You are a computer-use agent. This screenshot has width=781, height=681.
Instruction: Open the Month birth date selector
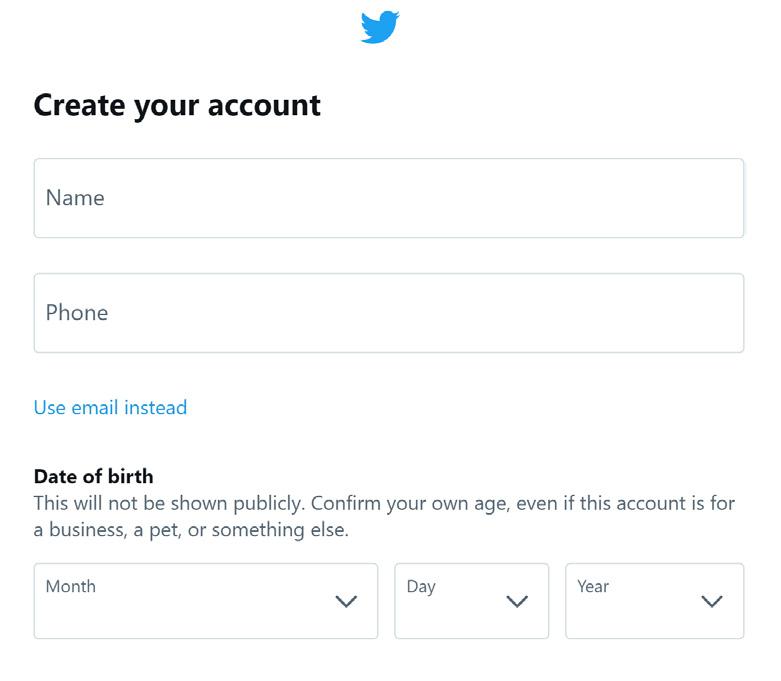click(x=206, y=601)
